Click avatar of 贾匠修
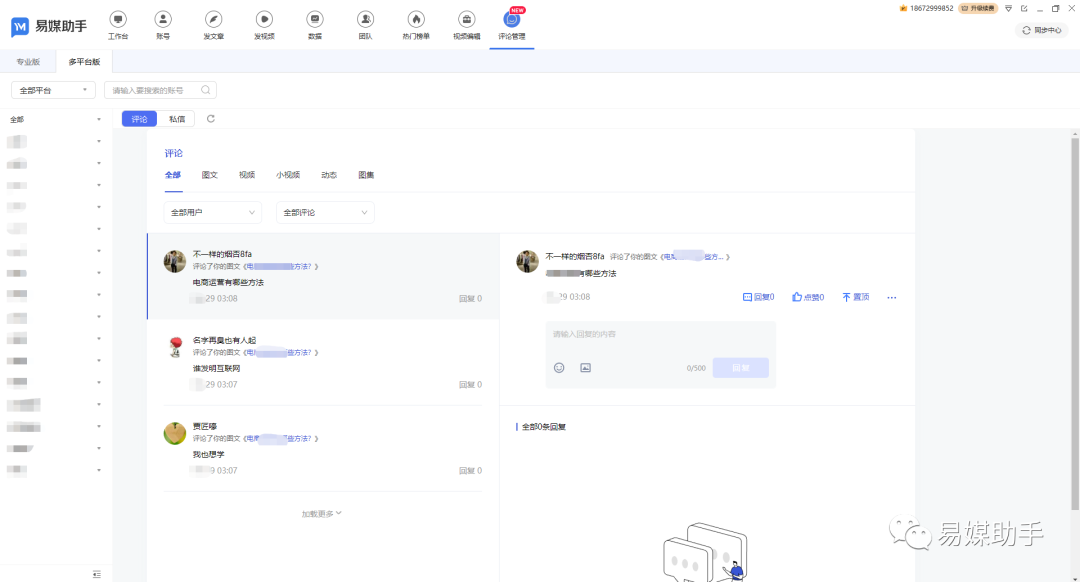This screenshot has height=582, width=1080. click(x=174, y=433)
